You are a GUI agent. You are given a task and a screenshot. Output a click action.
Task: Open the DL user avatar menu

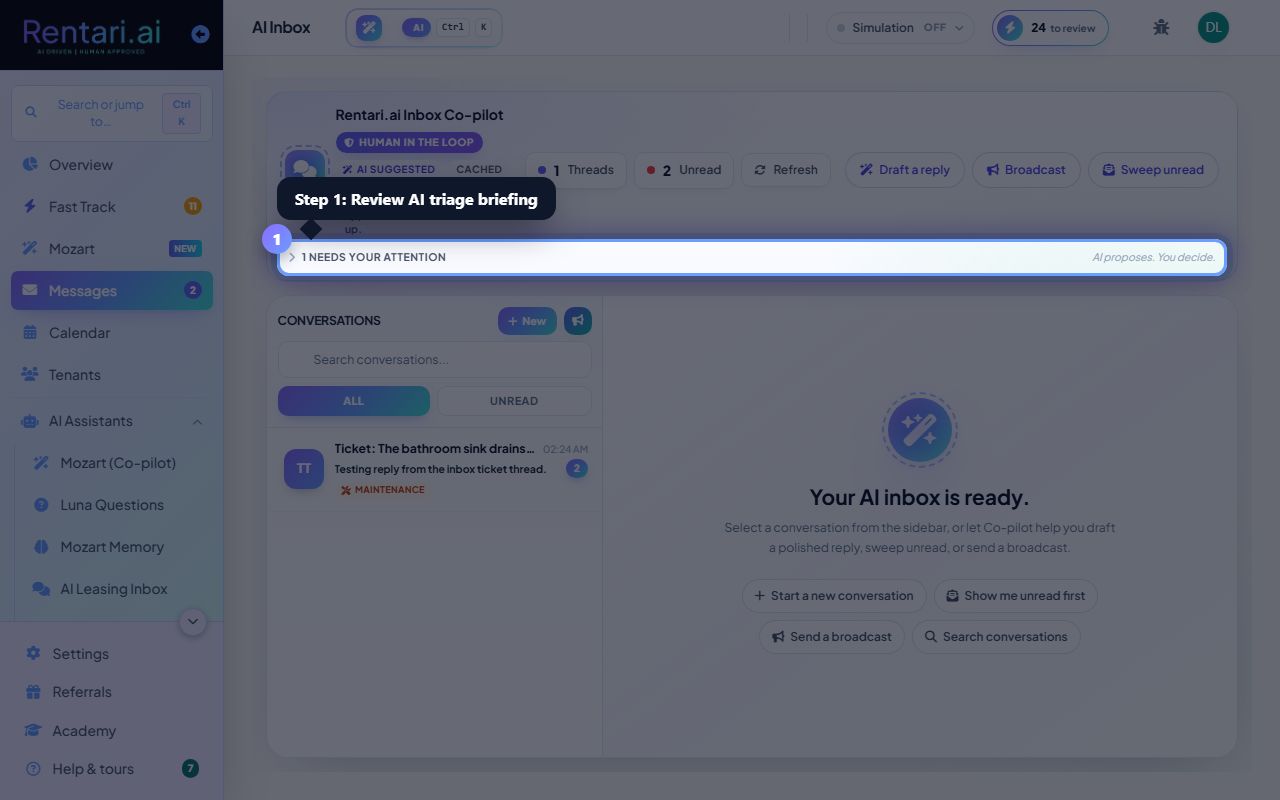(1213, 28)
